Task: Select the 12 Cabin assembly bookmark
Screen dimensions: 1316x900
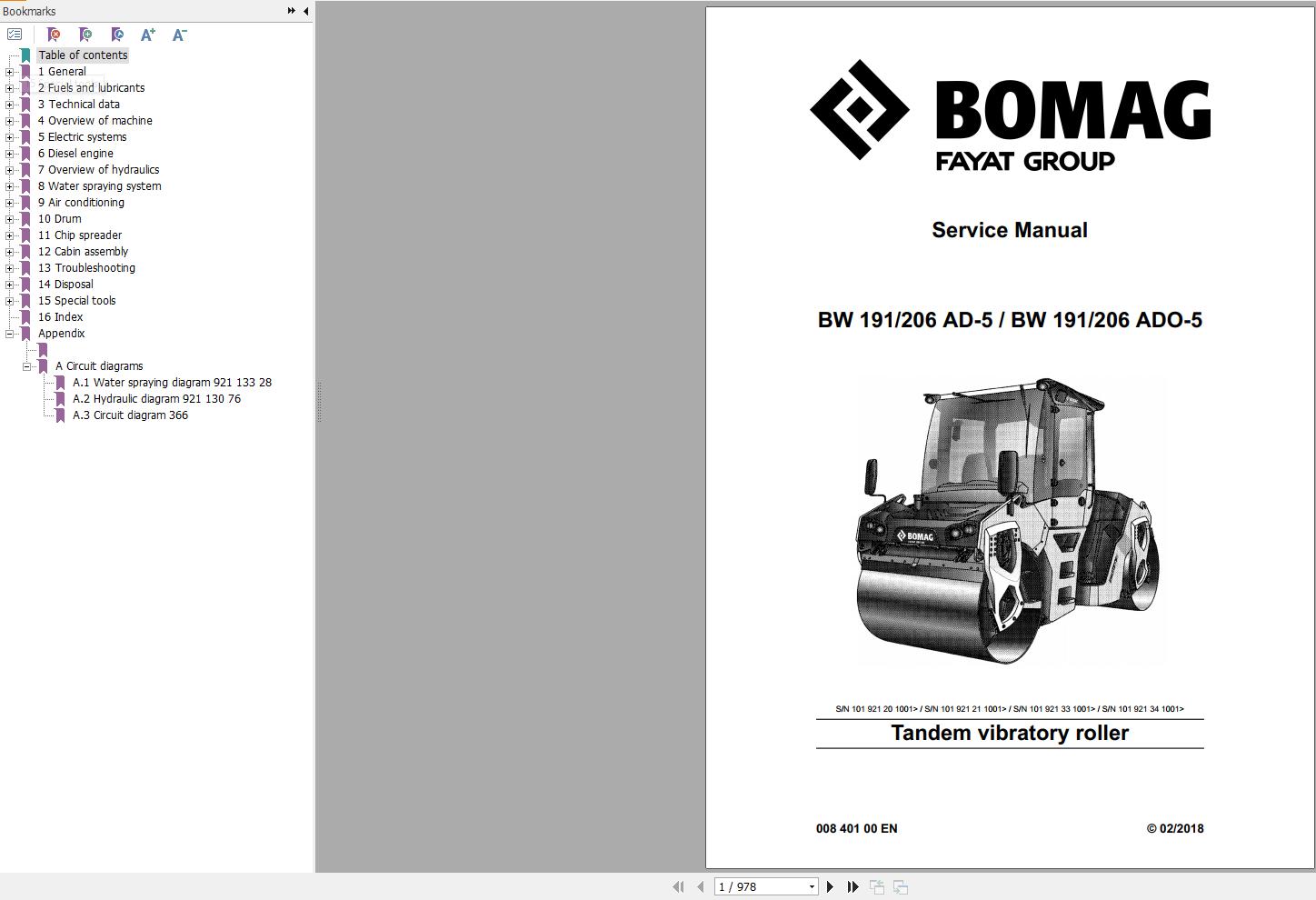Action: pos(83,252)
